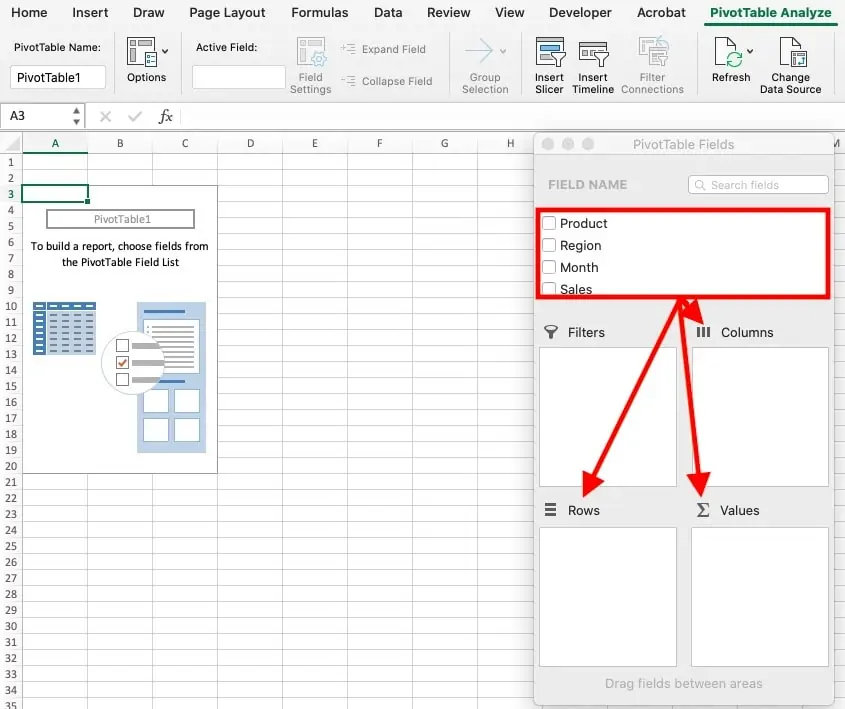Screen dimensions: 845x709
Task: Open the Formulas ribbon tab
Action: click(319, 13)
